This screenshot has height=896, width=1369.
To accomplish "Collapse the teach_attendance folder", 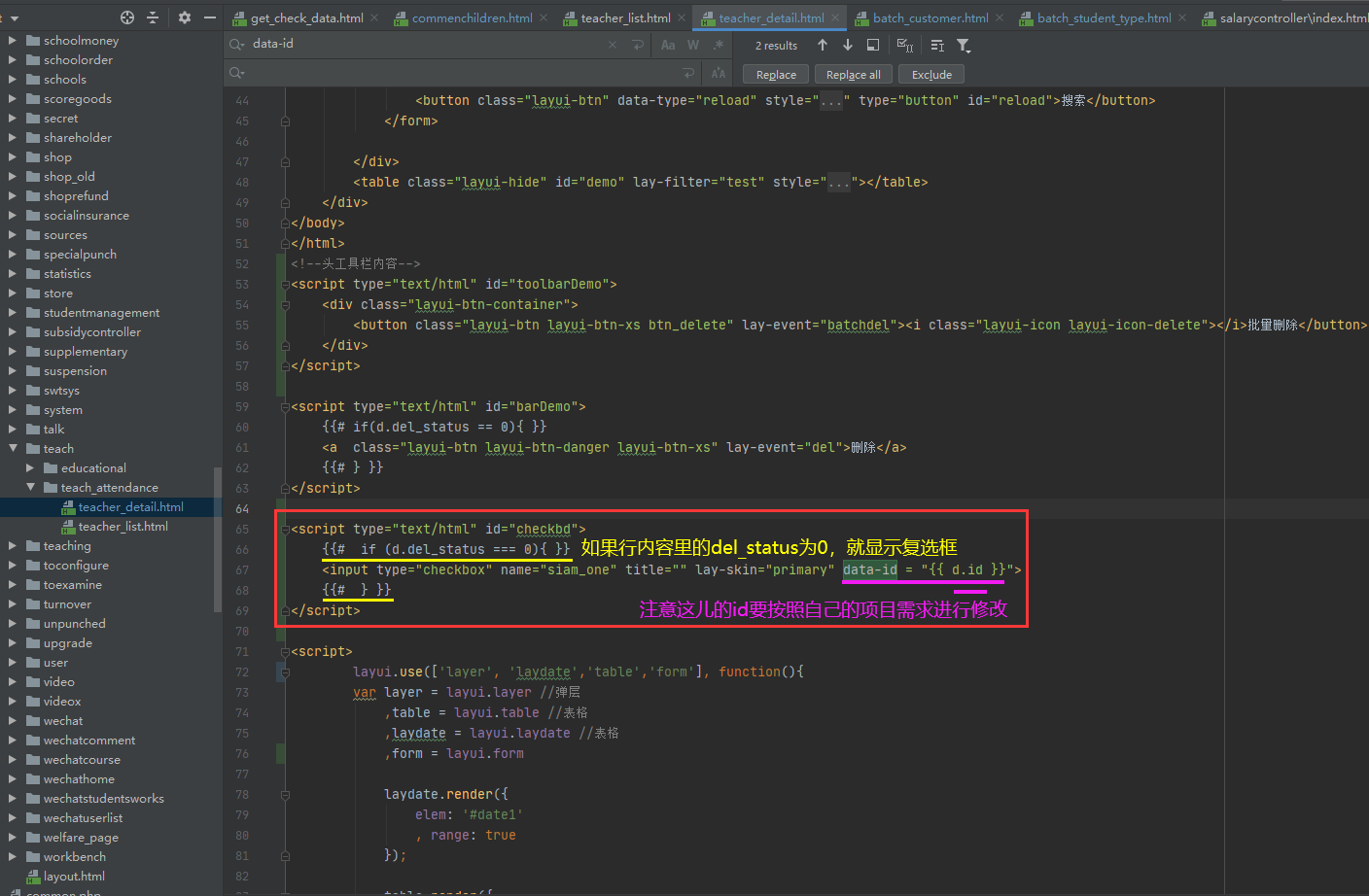I will 30,487.
